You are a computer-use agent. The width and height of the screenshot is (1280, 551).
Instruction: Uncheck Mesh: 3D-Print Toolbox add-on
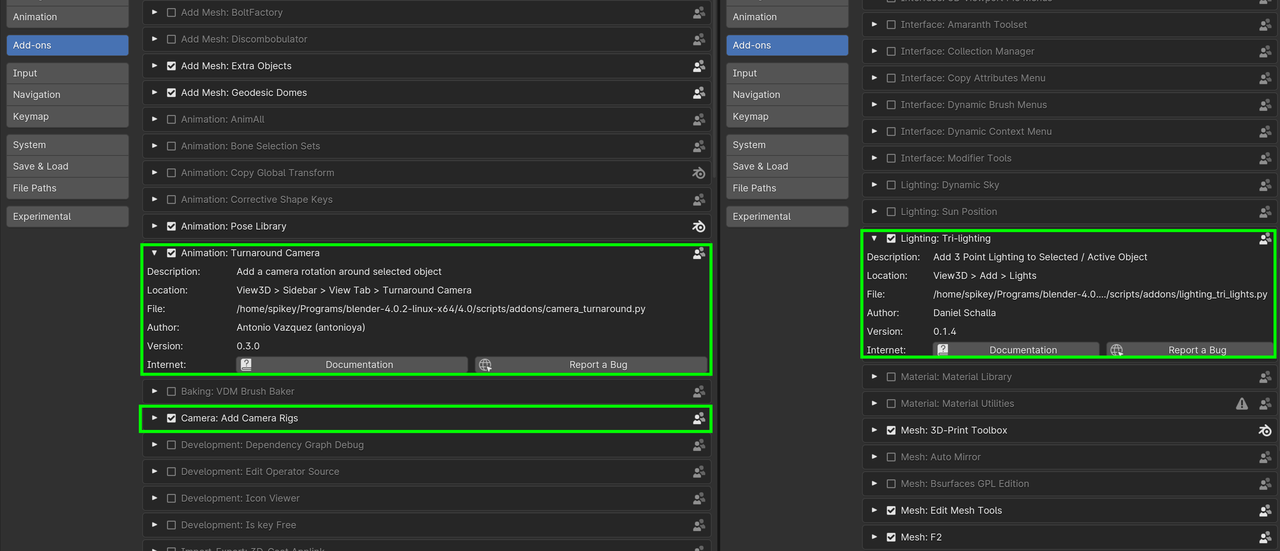891,430
